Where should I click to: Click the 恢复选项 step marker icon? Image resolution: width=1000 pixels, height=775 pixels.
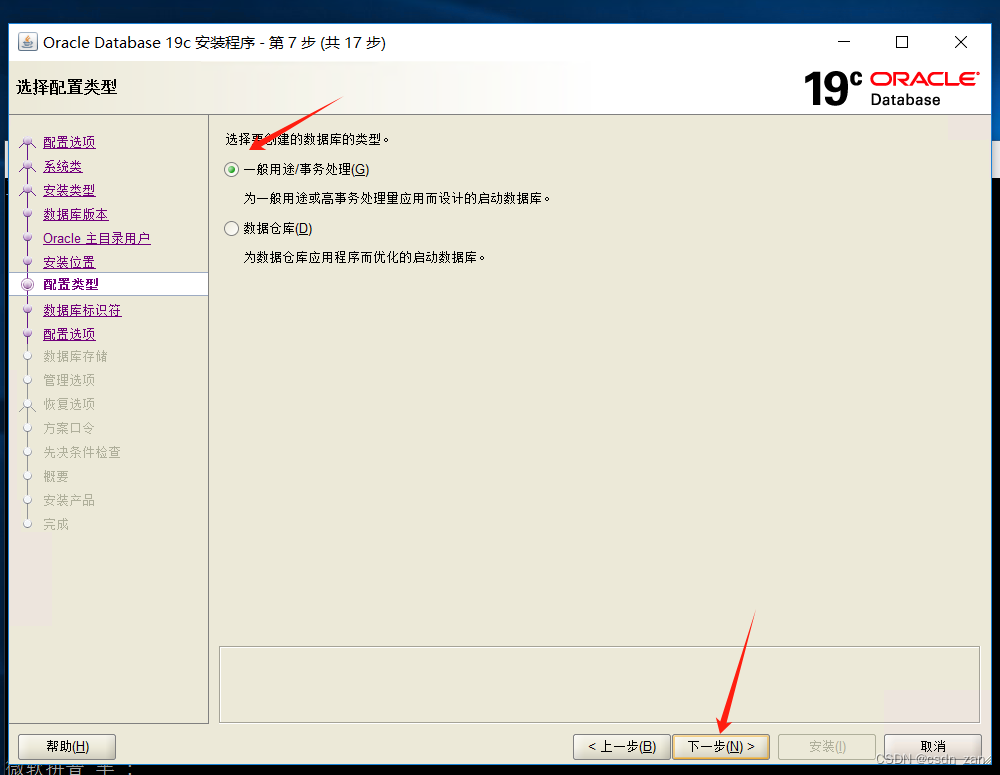point(27,405)
